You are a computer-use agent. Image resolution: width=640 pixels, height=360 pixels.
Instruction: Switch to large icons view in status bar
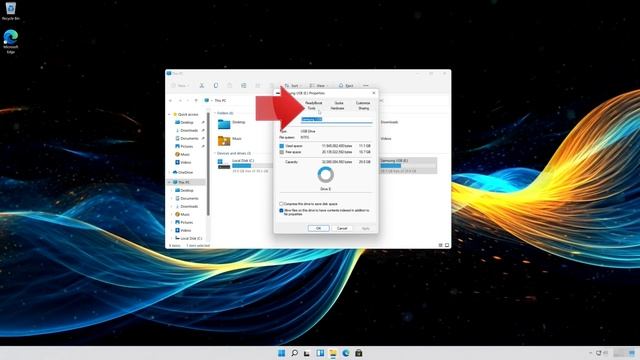point(447,245)
